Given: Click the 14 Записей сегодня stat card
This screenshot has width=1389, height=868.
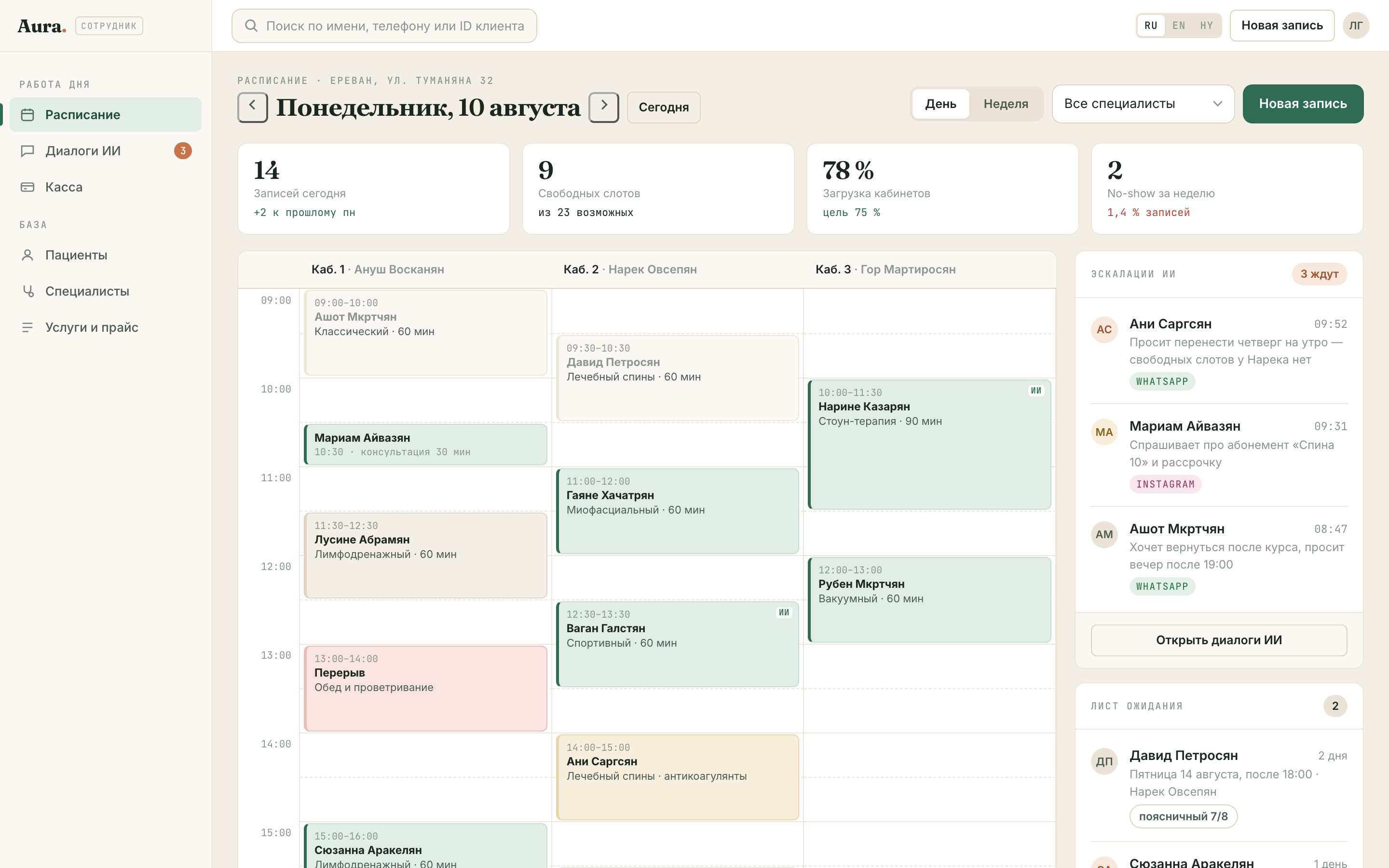Looking at the screenshot, I should tap(374, 189).
